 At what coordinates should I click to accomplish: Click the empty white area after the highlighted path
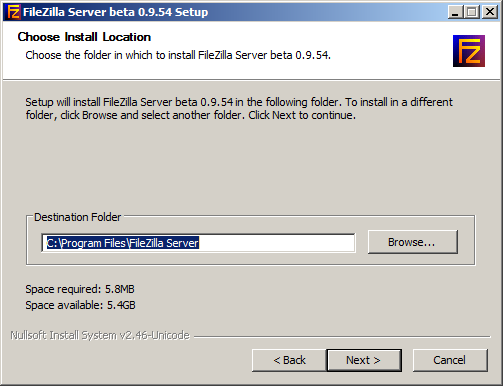coord(277,243)
